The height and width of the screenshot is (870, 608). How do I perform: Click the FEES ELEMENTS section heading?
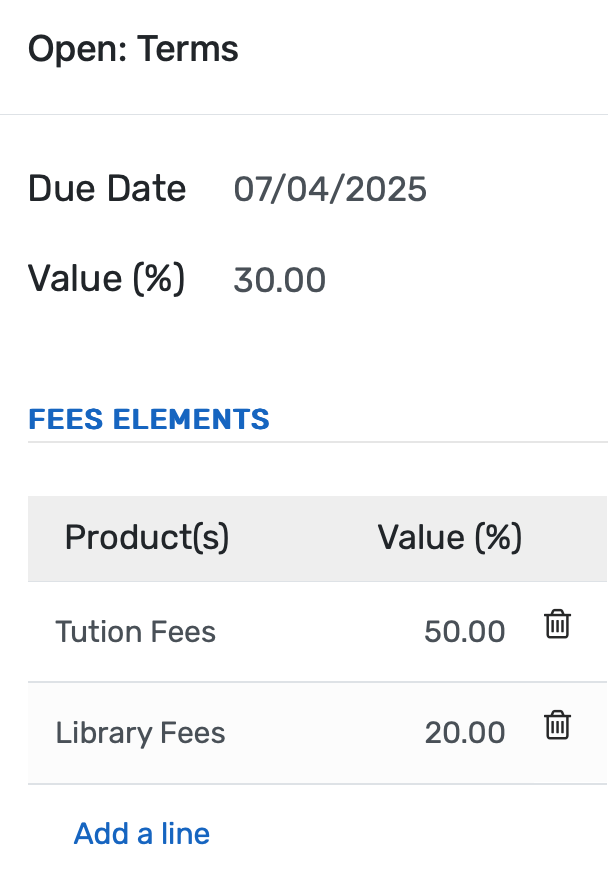tap(149, 418)
